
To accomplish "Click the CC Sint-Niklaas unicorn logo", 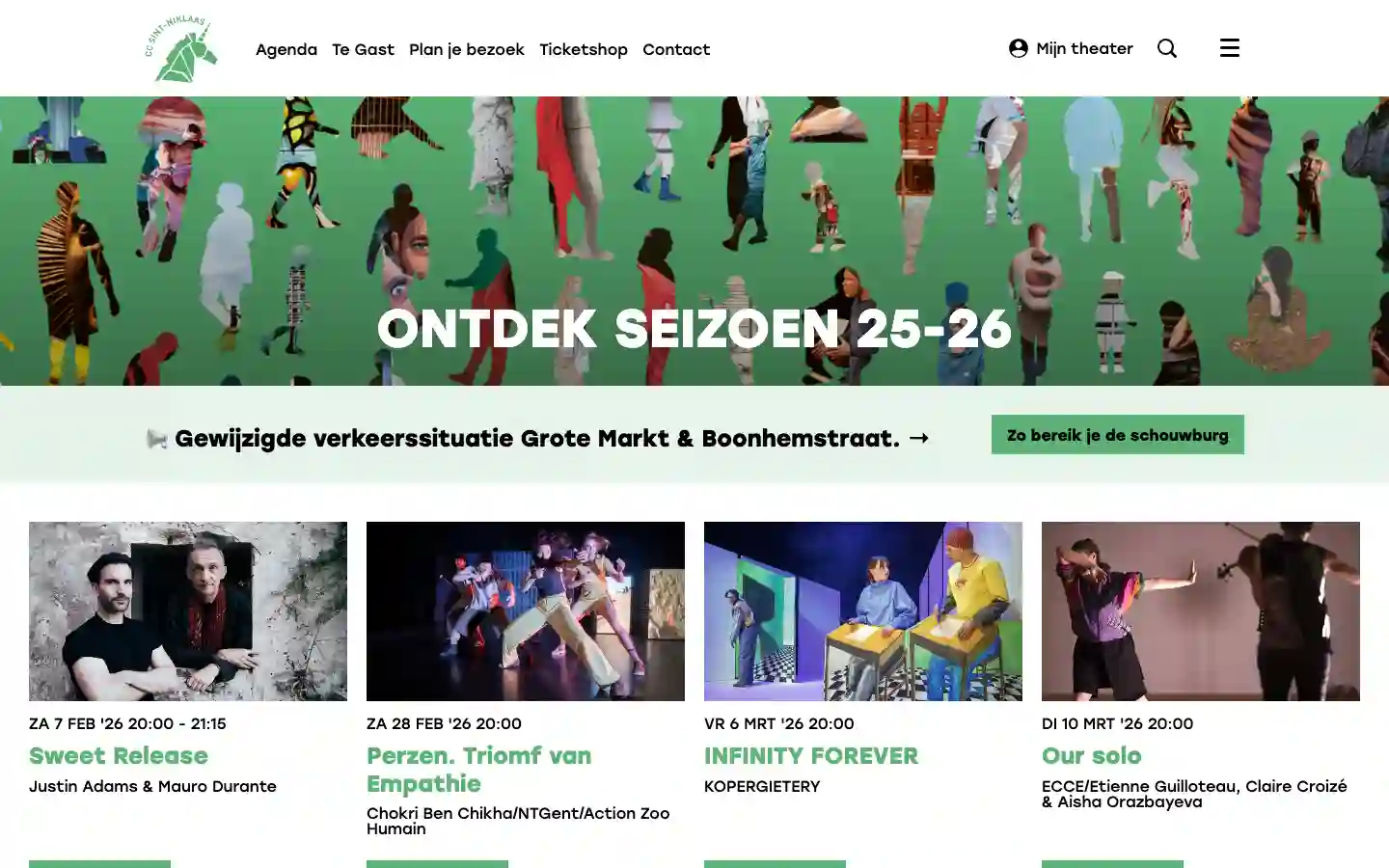I will point(181,49).
